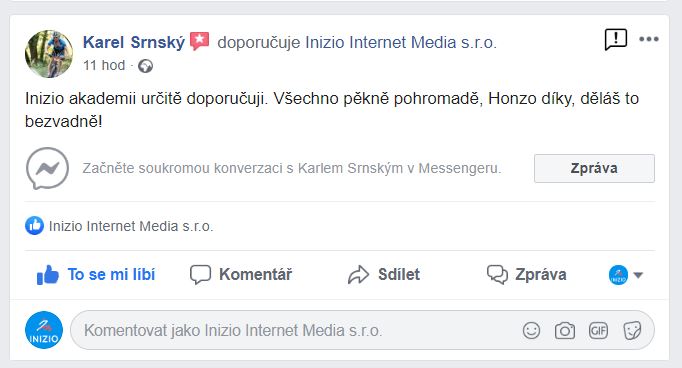The width and height of the screenshot is (682, 368).
Task: Open Inizio Internet Media s.r.o. page link
Action: tap(401, 42)
